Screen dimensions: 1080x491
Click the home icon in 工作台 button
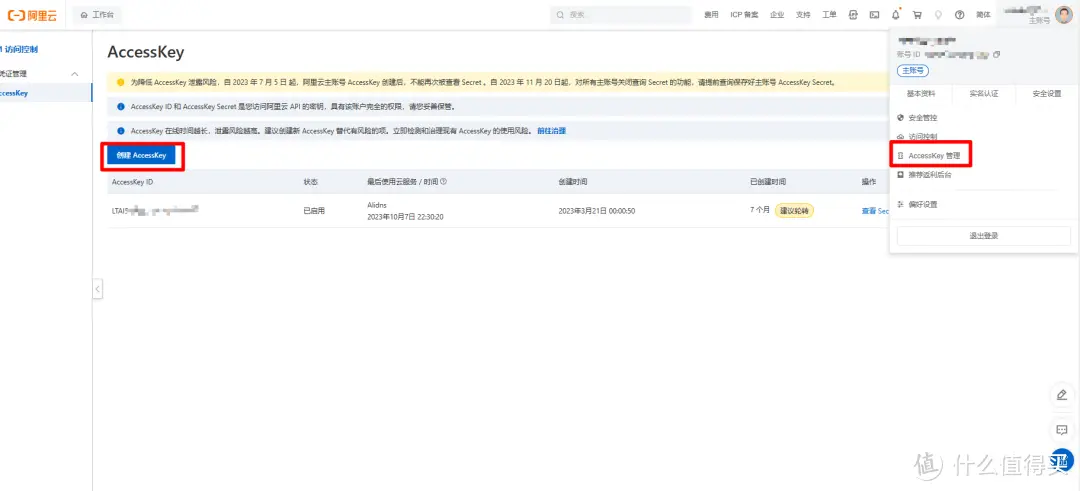tap(84, 14)
